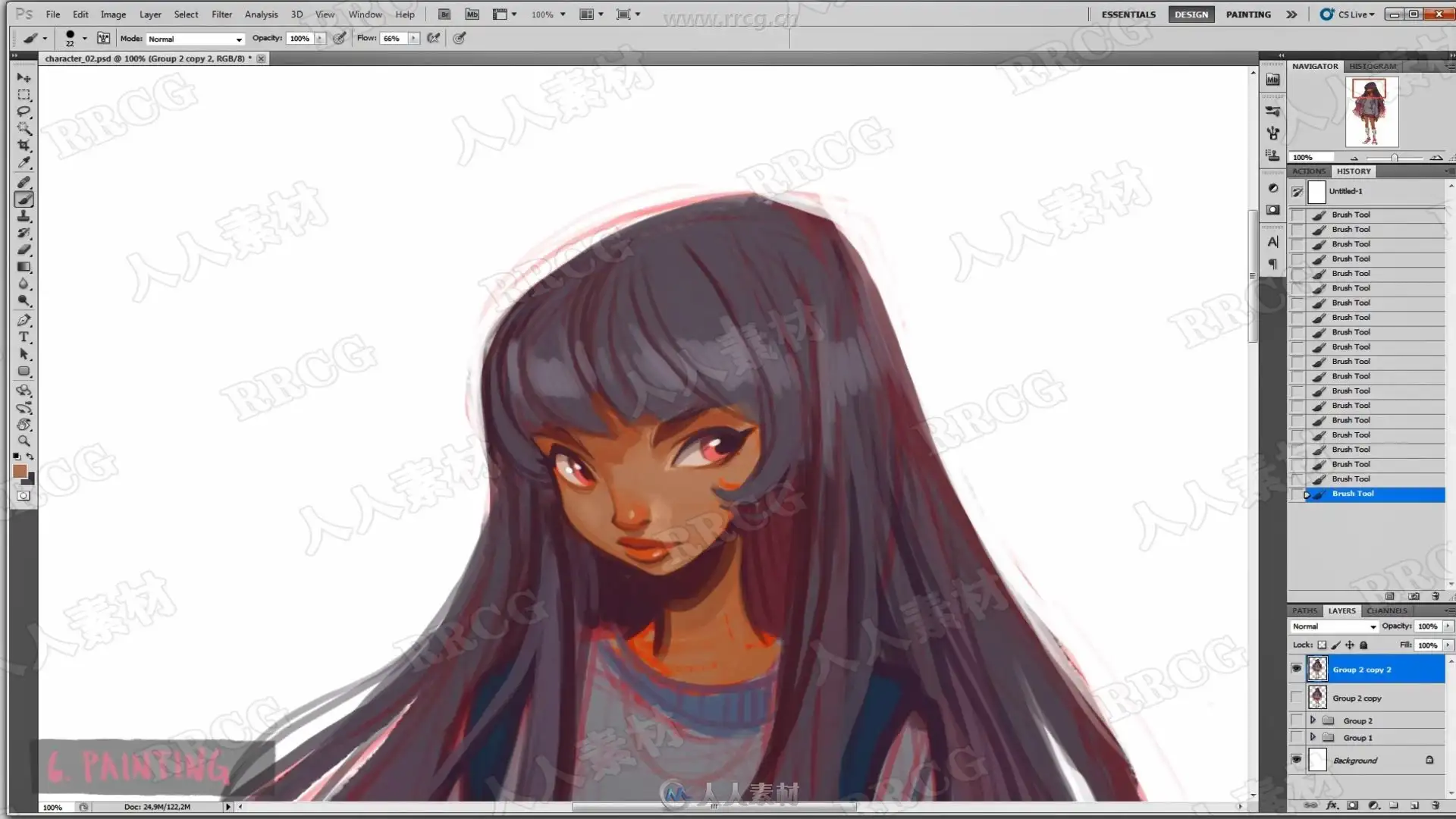The height and width of the screenshot is (819, 1456).
Task: Switch to the Channels tab
Action: [x=1386, y=610]
